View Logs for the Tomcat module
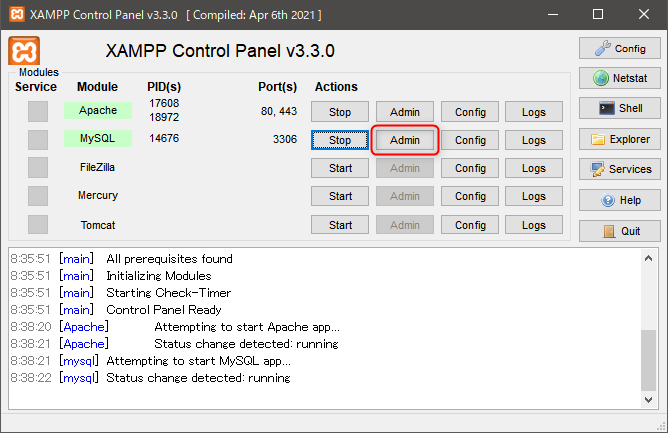The image size is (668, 433). pos(534,225)
